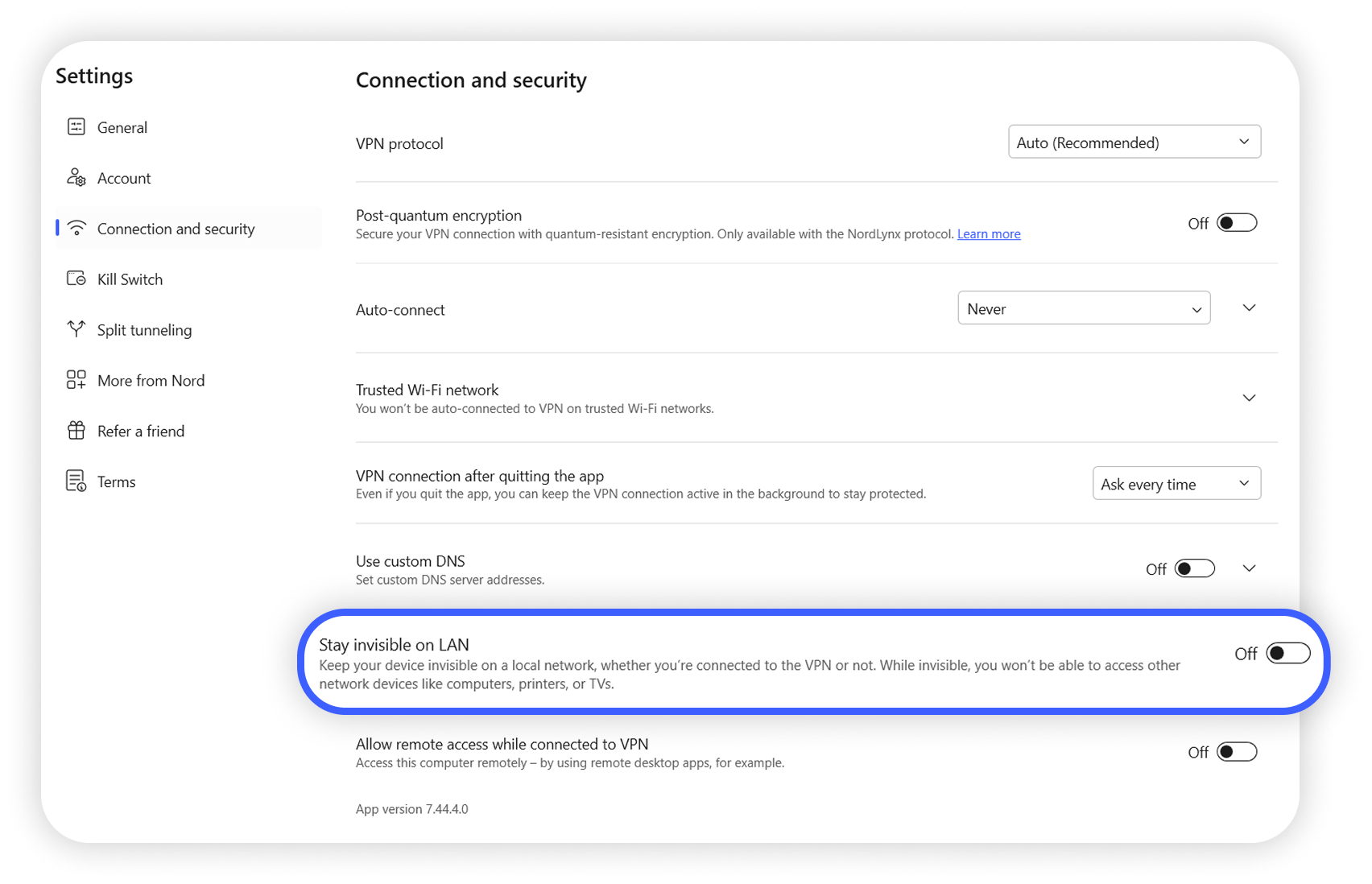Select the General settings icon
This screenshot has width=1372, height=884.
coord(76,126)
